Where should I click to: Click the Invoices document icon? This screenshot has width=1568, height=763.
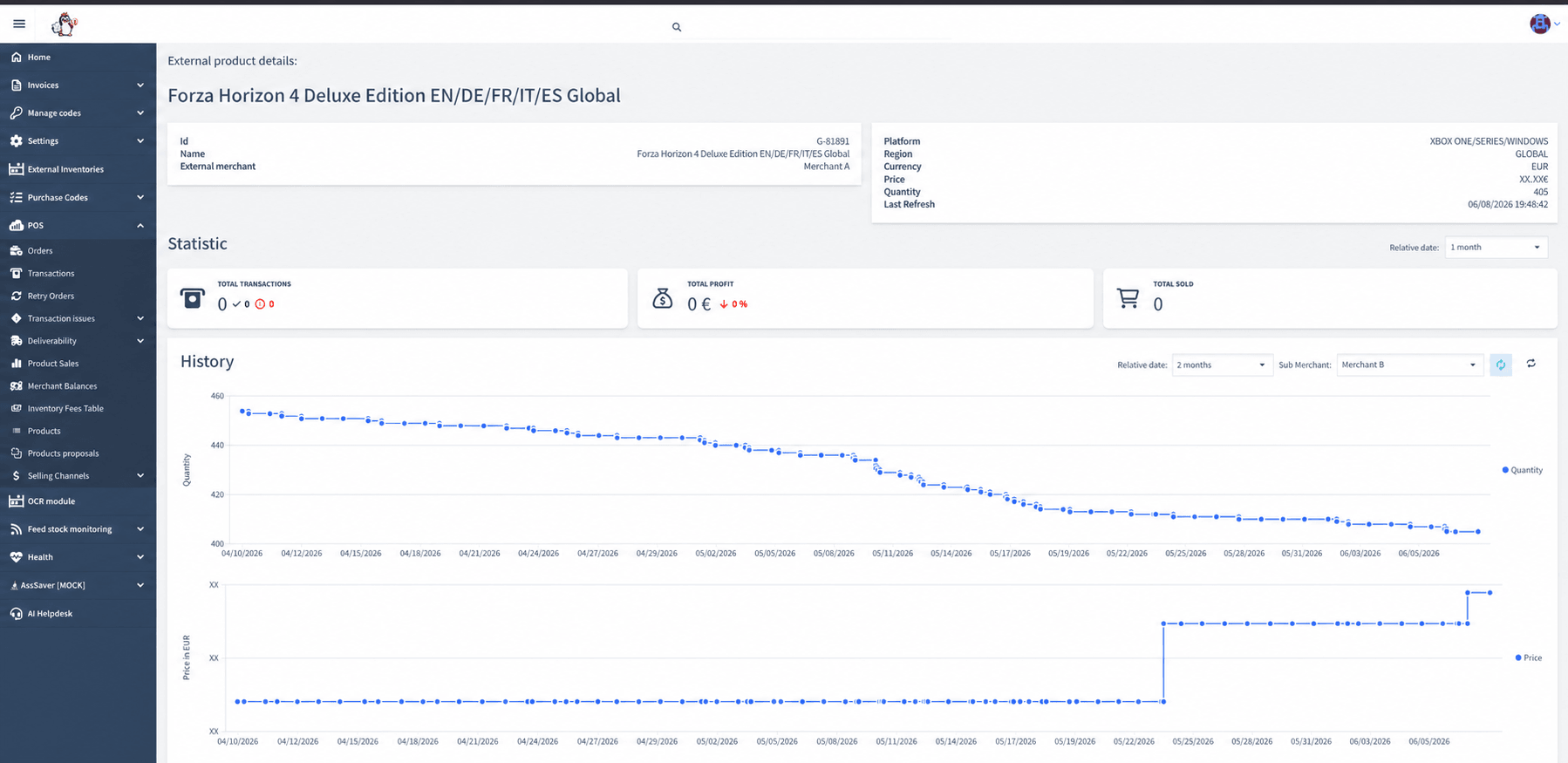coord(16,85)
